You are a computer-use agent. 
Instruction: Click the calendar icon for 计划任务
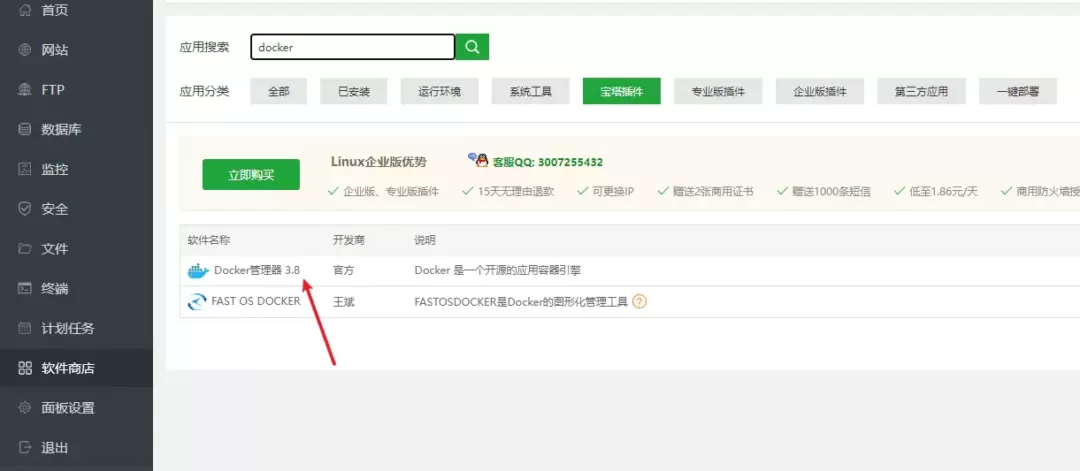(x=25, y=328)
